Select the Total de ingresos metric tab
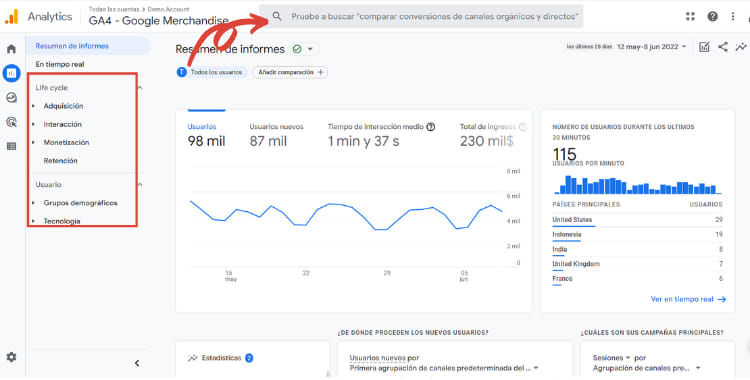750x380 pixels. tap(493, 135)
